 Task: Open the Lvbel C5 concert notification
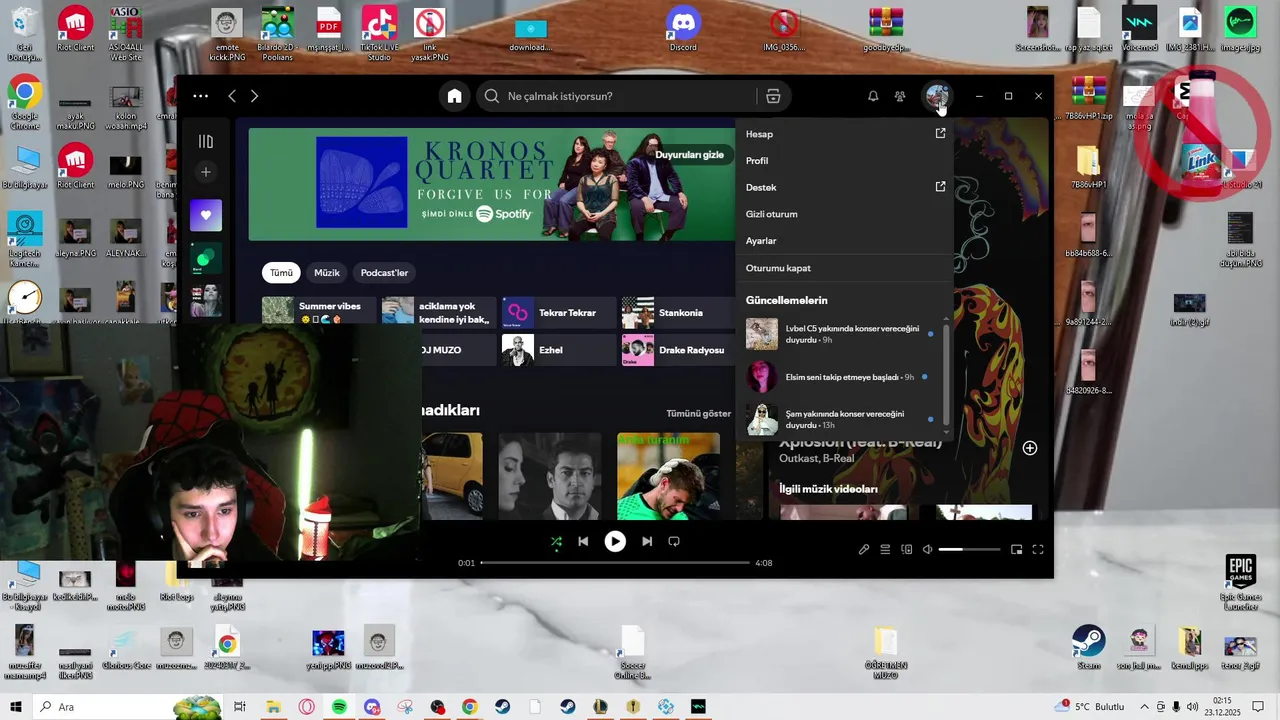(x=840, y=334)
